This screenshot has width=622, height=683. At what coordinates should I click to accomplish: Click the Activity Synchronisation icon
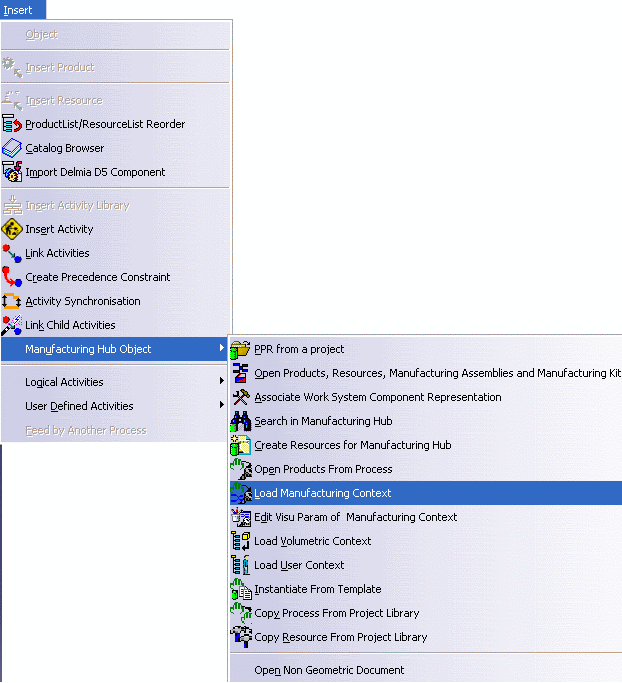point(12,301)
